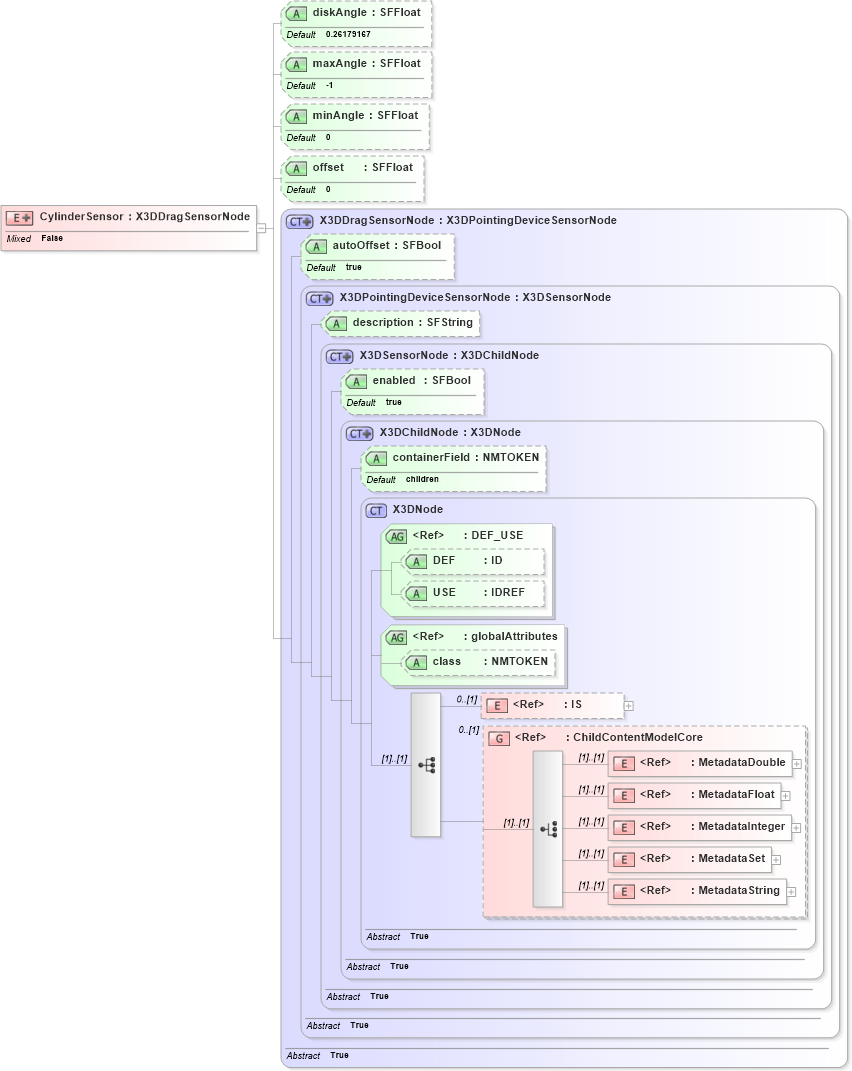Click the AG icon of globalAttributes group
Viewport: 852px width, 1071px height.
396,638
